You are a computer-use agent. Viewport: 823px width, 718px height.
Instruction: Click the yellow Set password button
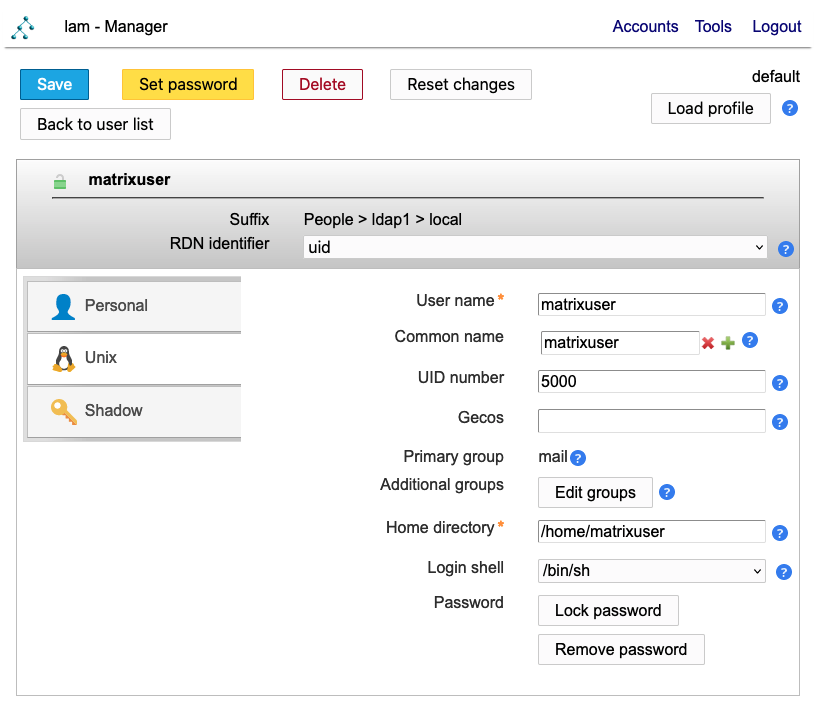pos(188,85)
